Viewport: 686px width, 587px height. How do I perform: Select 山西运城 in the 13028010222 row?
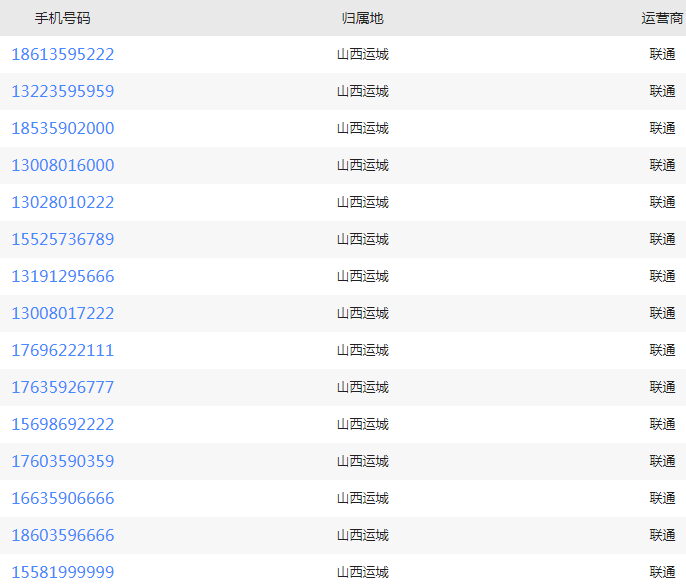363,202
